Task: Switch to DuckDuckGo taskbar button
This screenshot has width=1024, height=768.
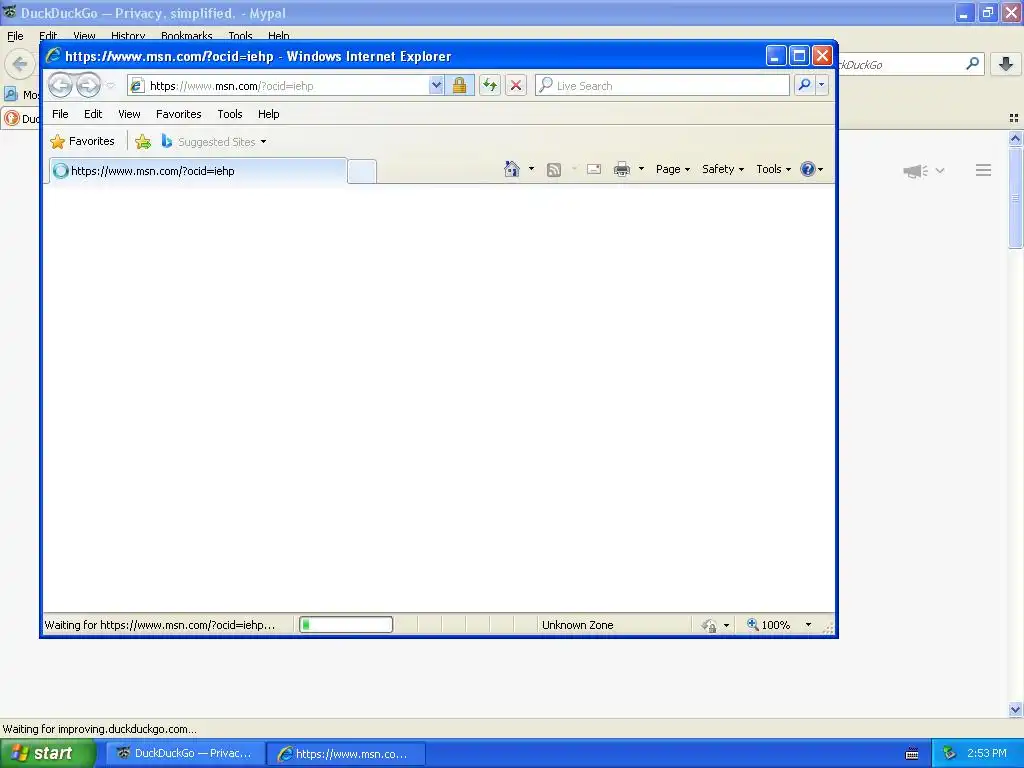Action: pyautogui.click(x=185, y=753)
